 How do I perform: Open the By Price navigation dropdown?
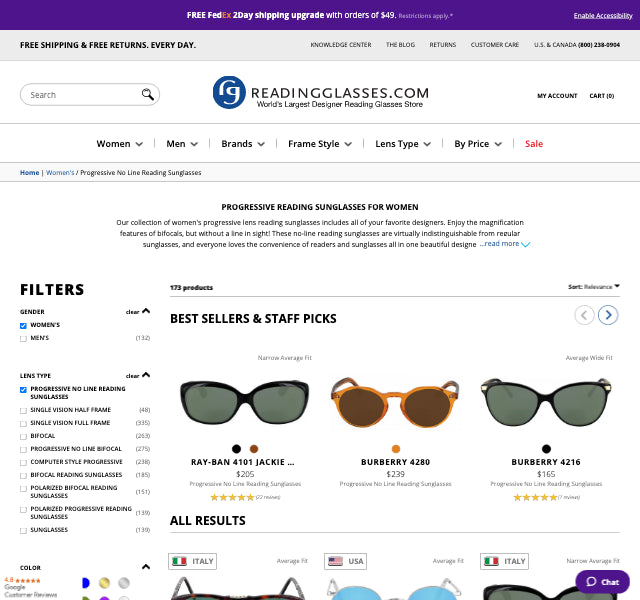point(478,144)
